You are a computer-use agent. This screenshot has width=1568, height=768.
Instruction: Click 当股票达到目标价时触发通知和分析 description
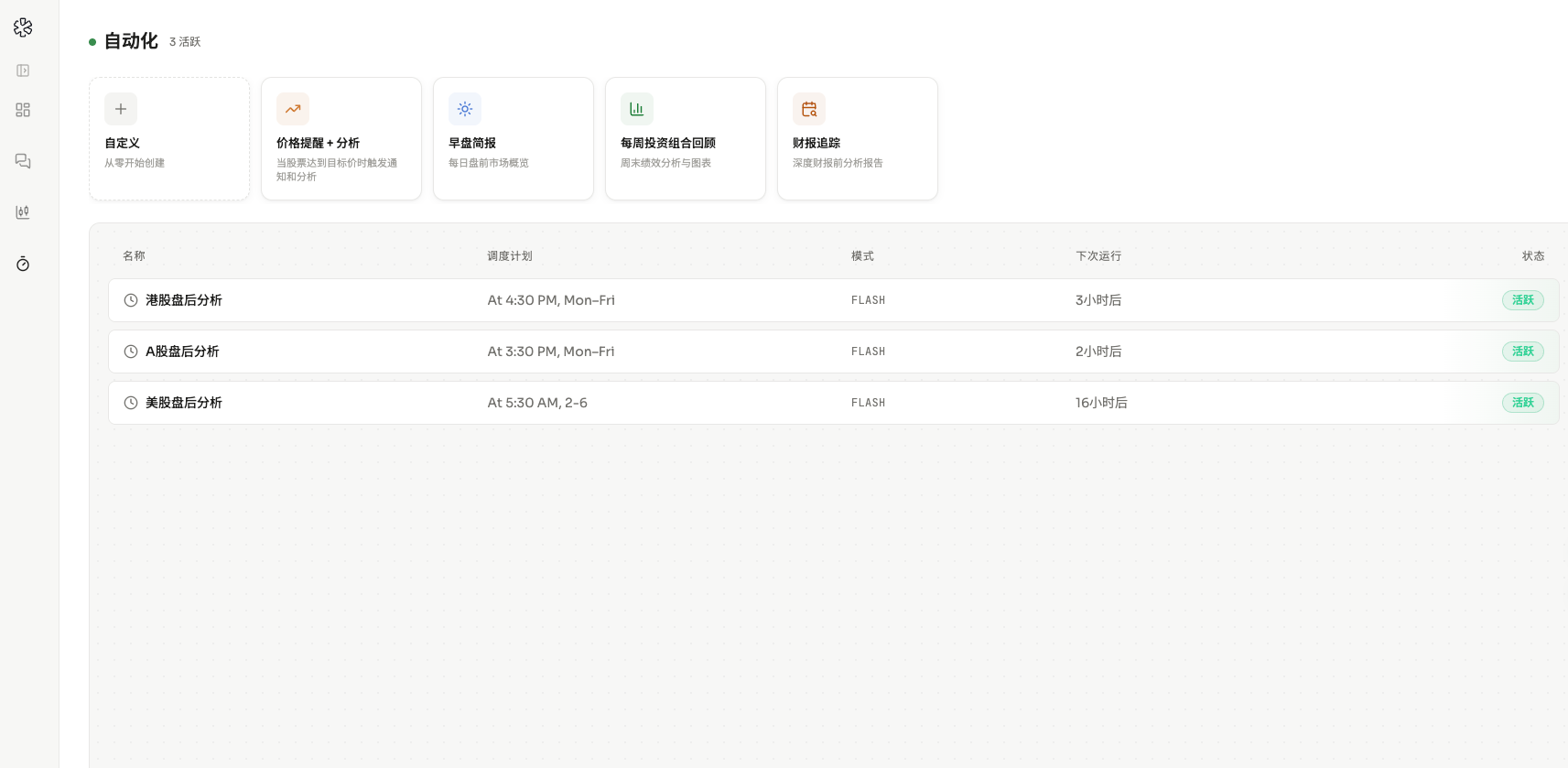[x=337, y=170]
